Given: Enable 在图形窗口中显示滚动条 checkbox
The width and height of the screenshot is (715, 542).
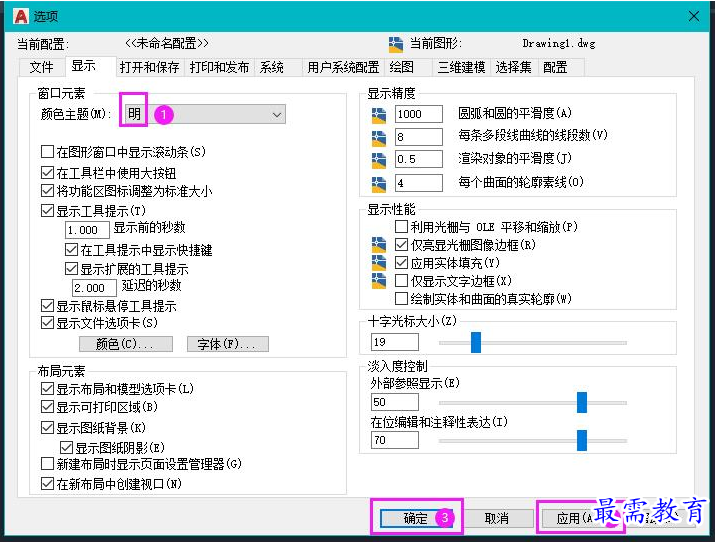Looking at the screenshot, I should (47, 151).
